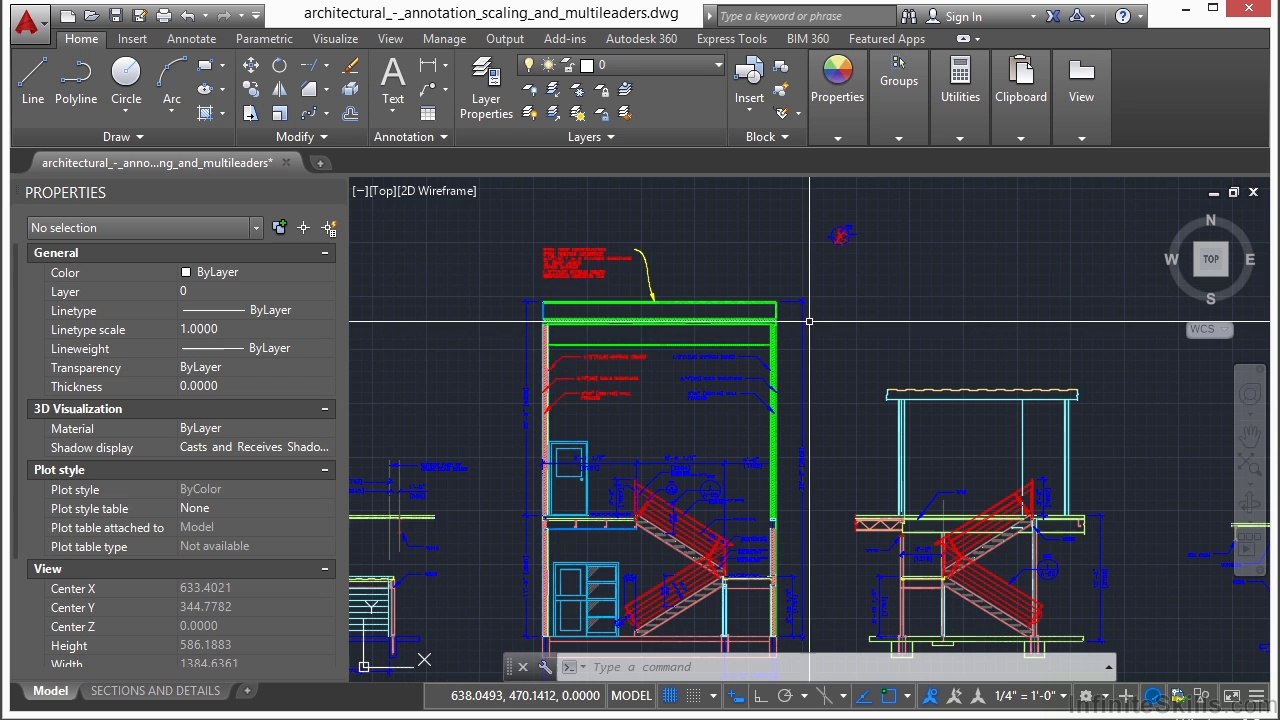The width and height of the screenshot is (1280, 720).
Task: Expand the Annotation panel flyout
Action: pyautogui.click(x=411, y=137)
